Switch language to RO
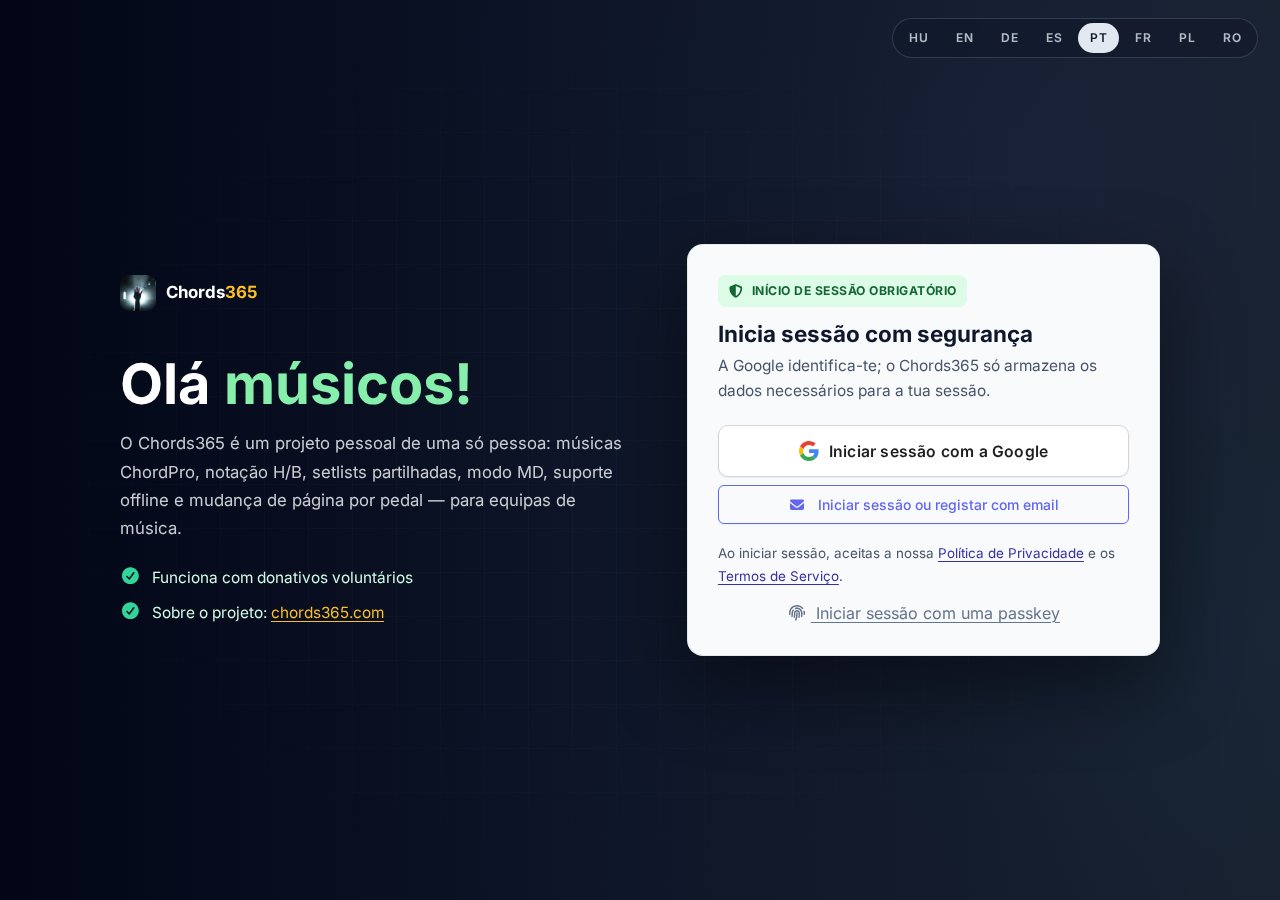1280x900 pixels. 1232,38
